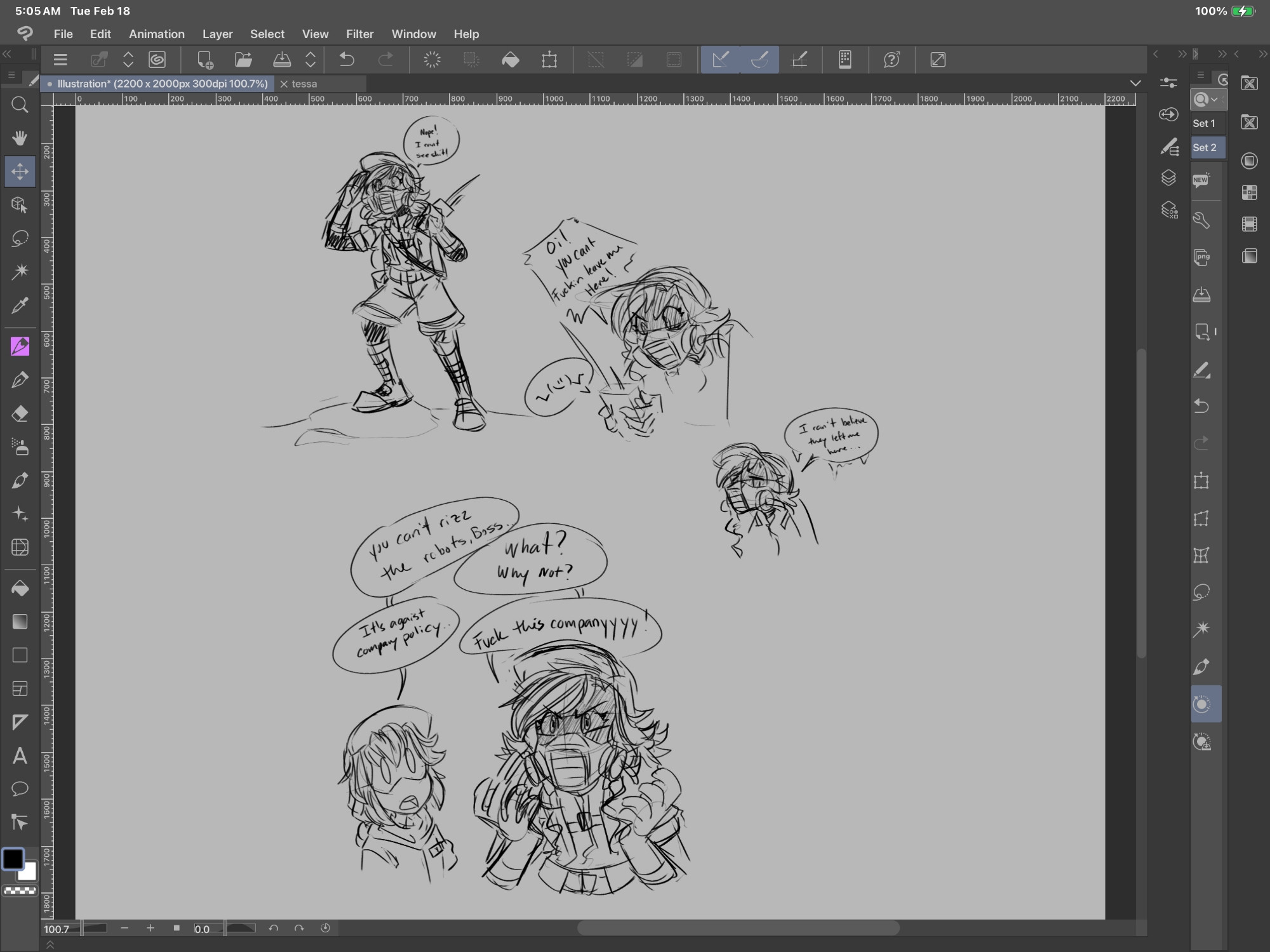
Task: Open the quick access set dropdown
Action: coord(1207,100)
